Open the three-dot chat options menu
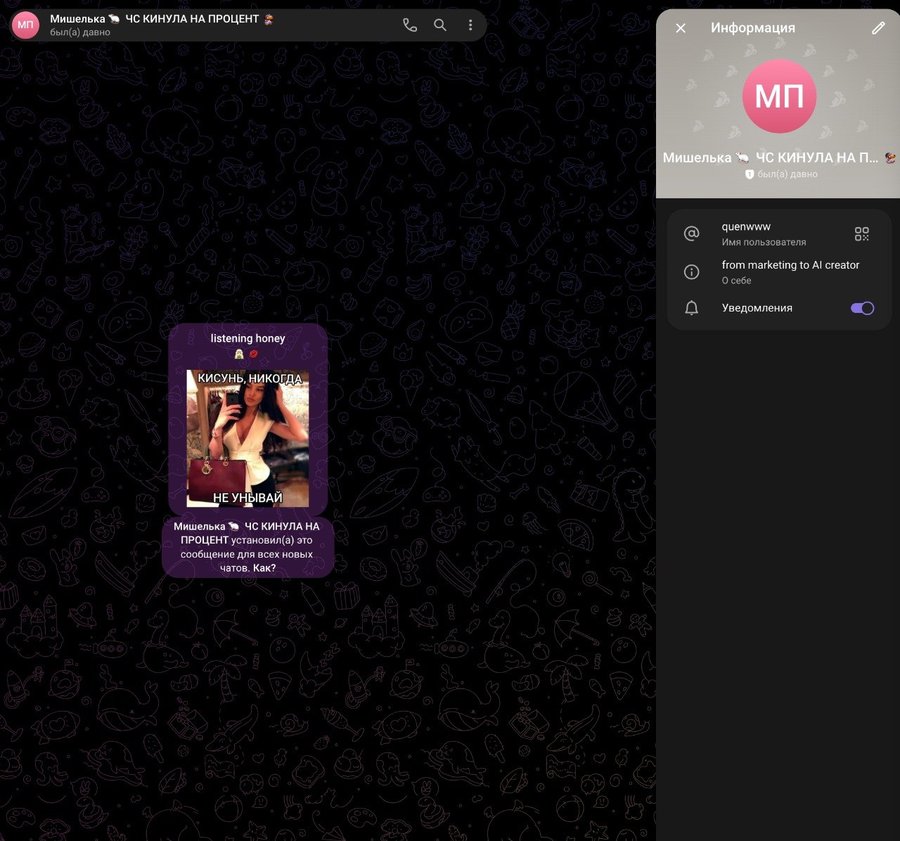Image resolution: width=900 pixels, height=841 pixels. [x=471, y=25]
